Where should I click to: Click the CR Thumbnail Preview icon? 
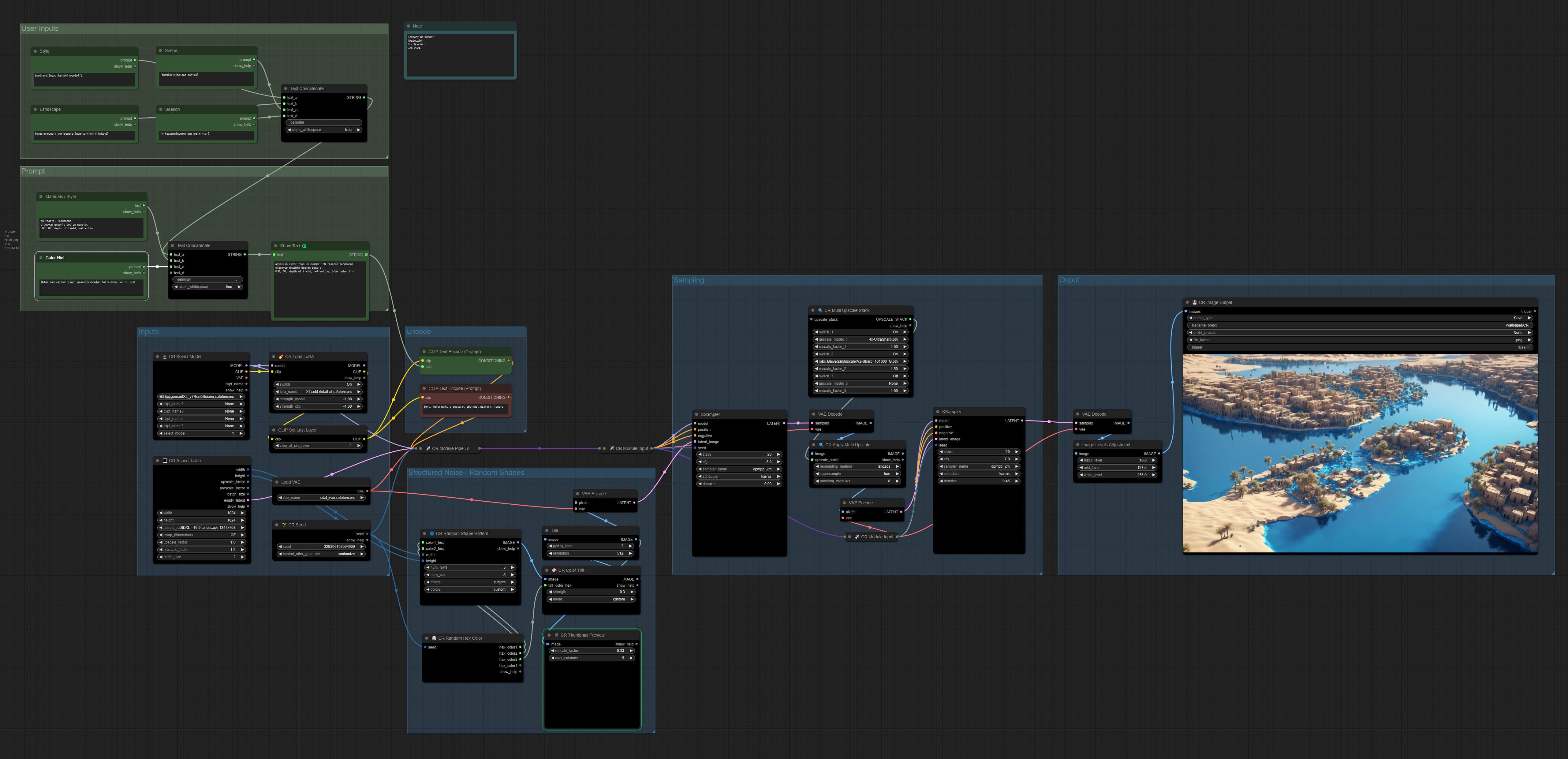click(556, 635)
